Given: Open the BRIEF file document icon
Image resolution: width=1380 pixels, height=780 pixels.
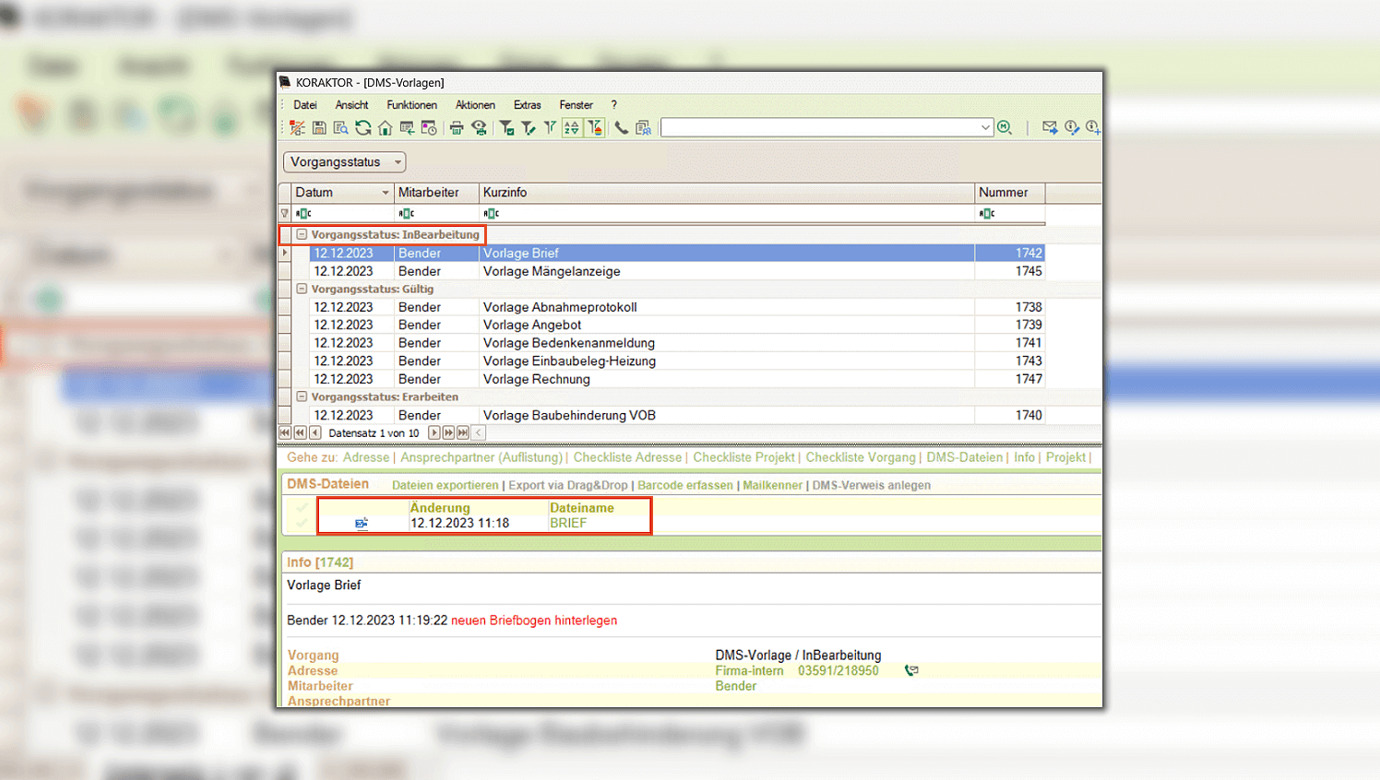Looking at the screenshot, I should 361,523.
